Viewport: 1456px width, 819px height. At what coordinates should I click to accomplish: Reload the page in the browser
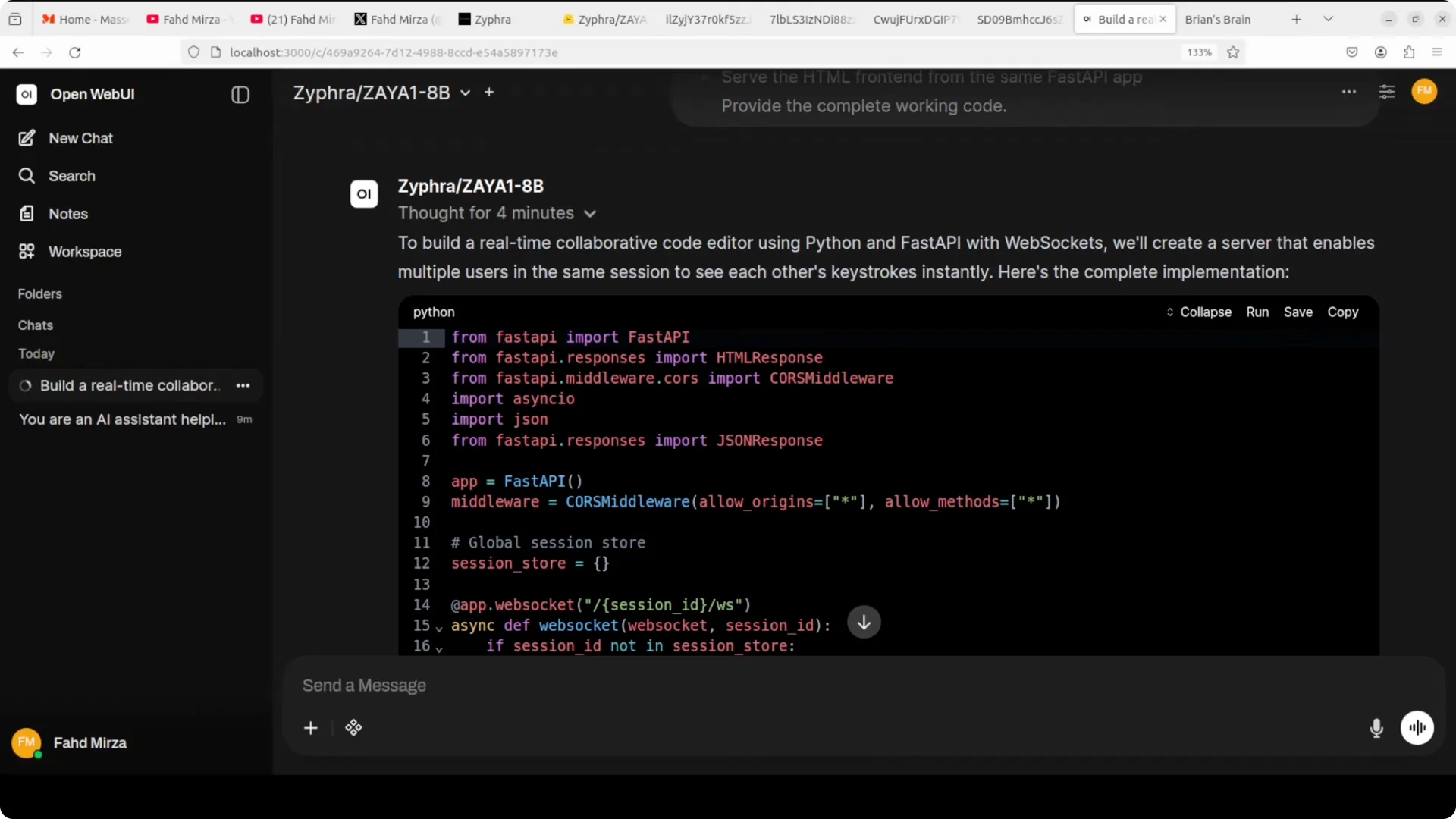click(74, 52)
